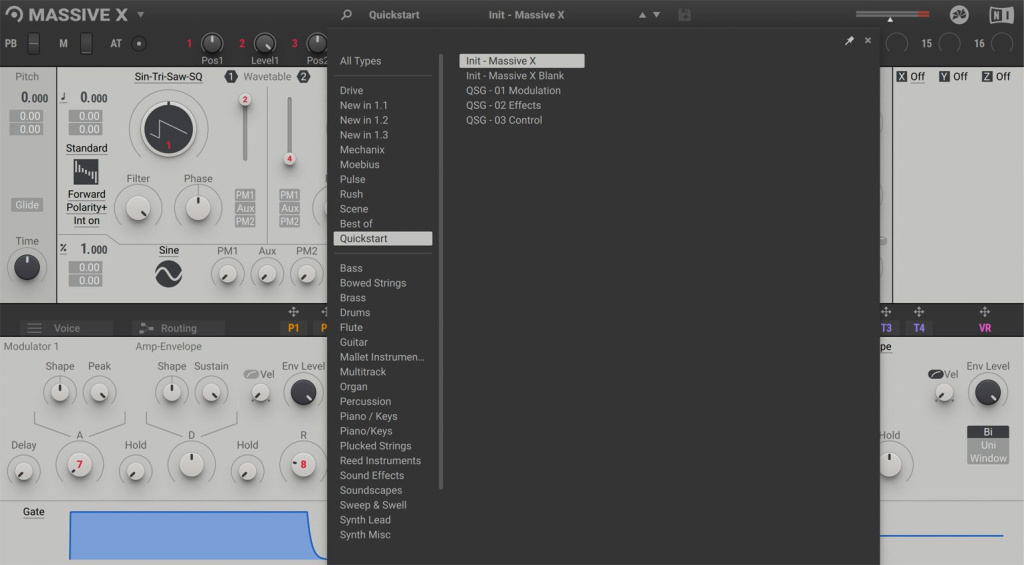The height and width of the screenshot is (565, 1024).
Task: Open Sin-Tri-Saw-SQ wavetable dropdown
Action: [168, 76]
